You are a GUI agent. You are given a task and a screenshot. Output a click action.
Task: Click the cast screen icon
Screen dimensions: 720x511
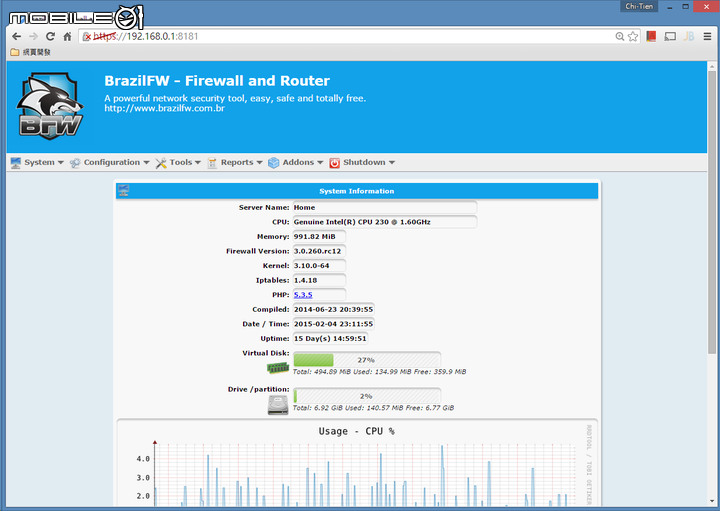[670, 36]
